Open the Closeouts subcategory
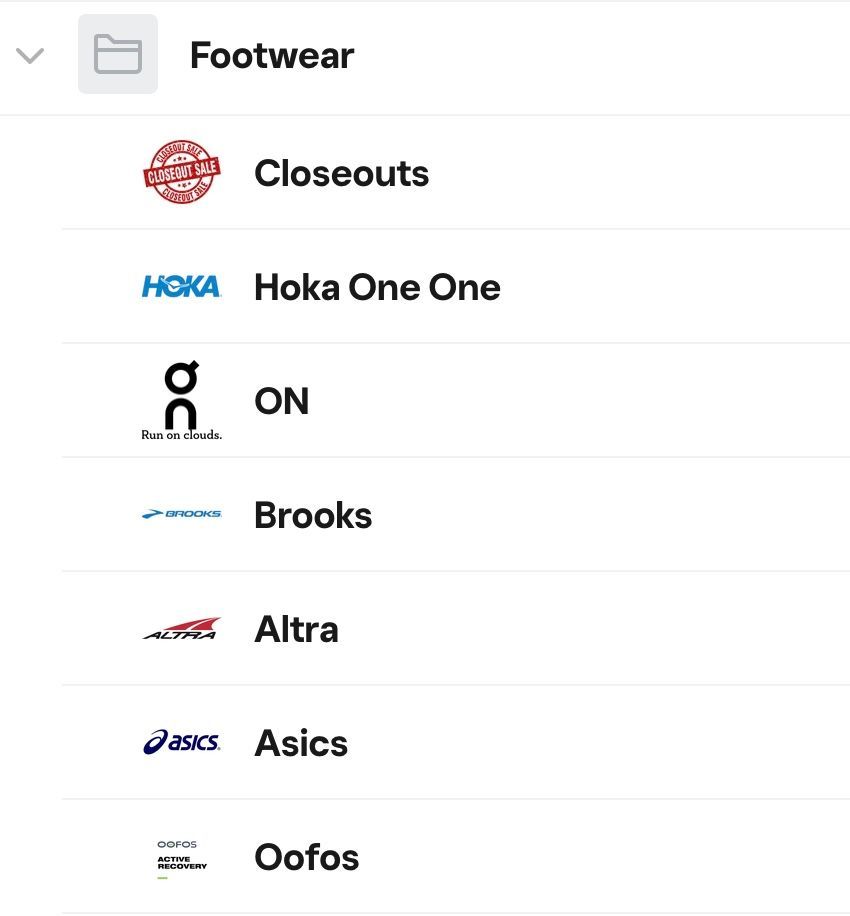The height and width of the screenshot is (916, 850). click(341, 174)
